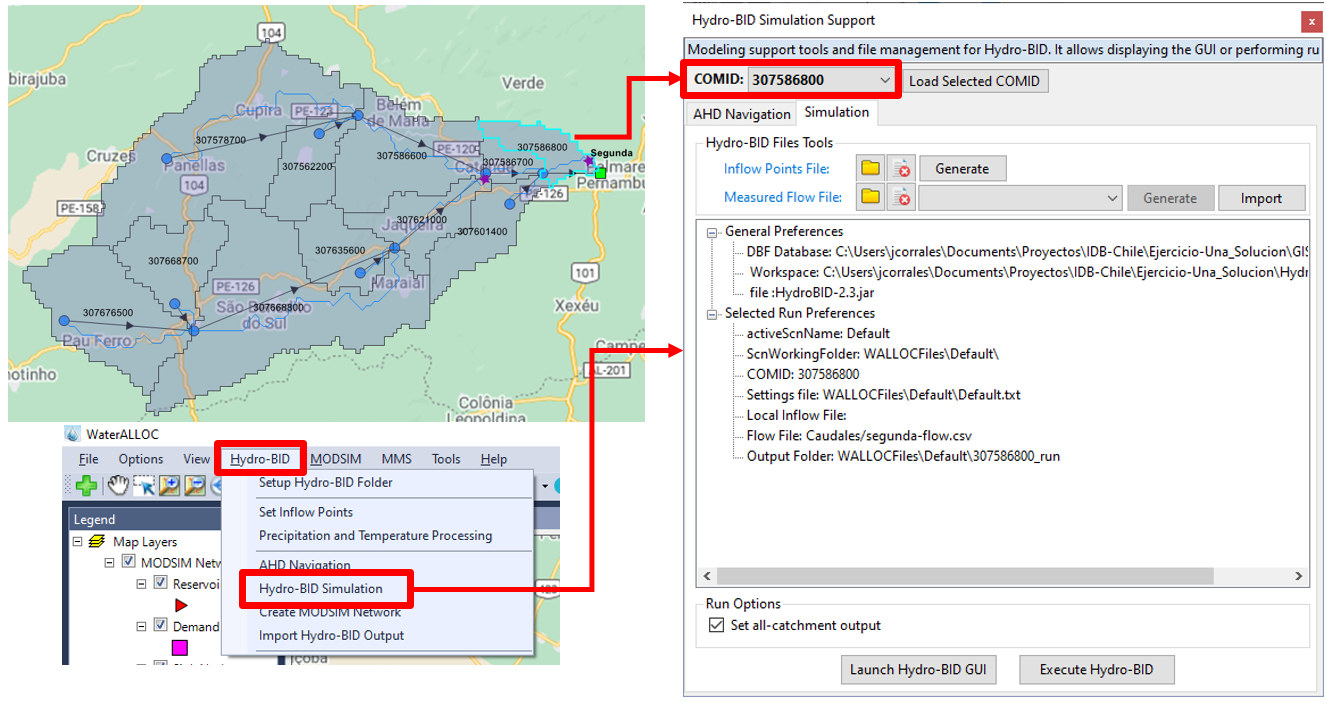Open the COMID dropdown list
Image resolution: width=1326 pixels, height=703 pixels.
coord(884,81)
